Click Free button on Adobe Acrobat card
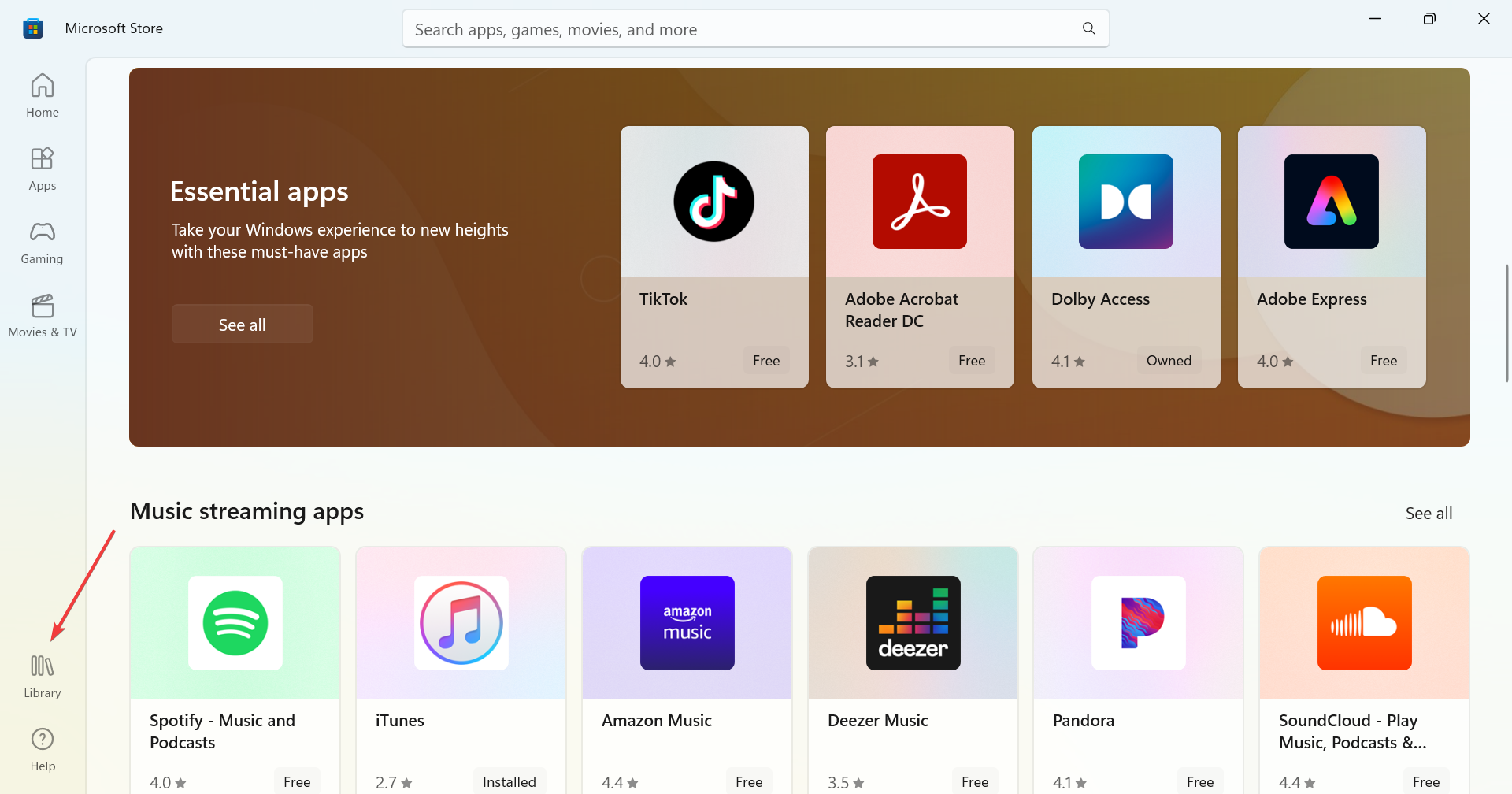1512x794 pixels. pyautogui.click(x=972, y=361)
